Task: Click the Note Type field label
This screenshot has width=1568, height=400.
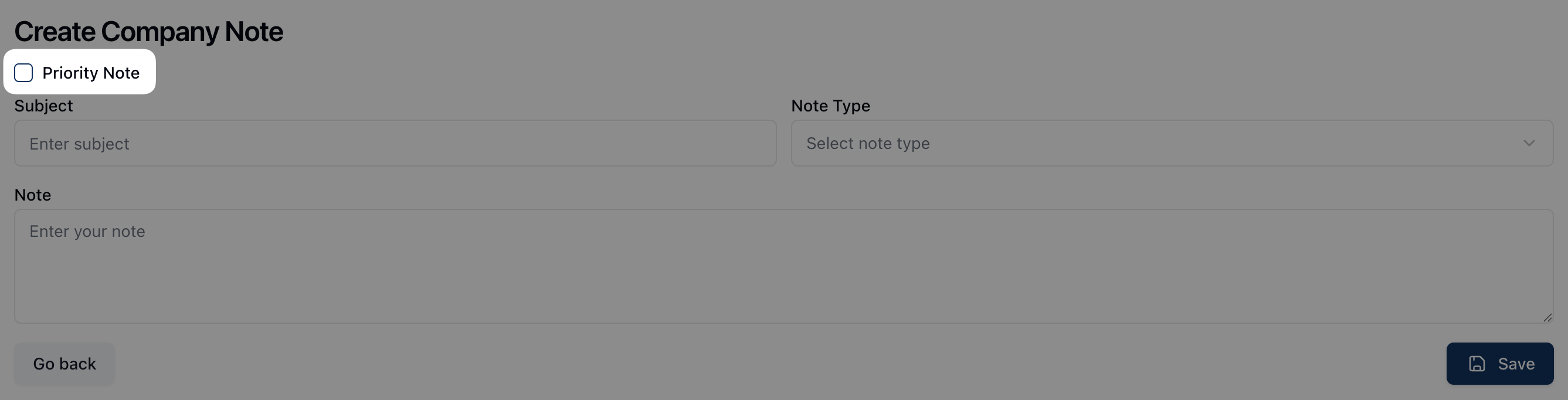Action: pos(830,106)
